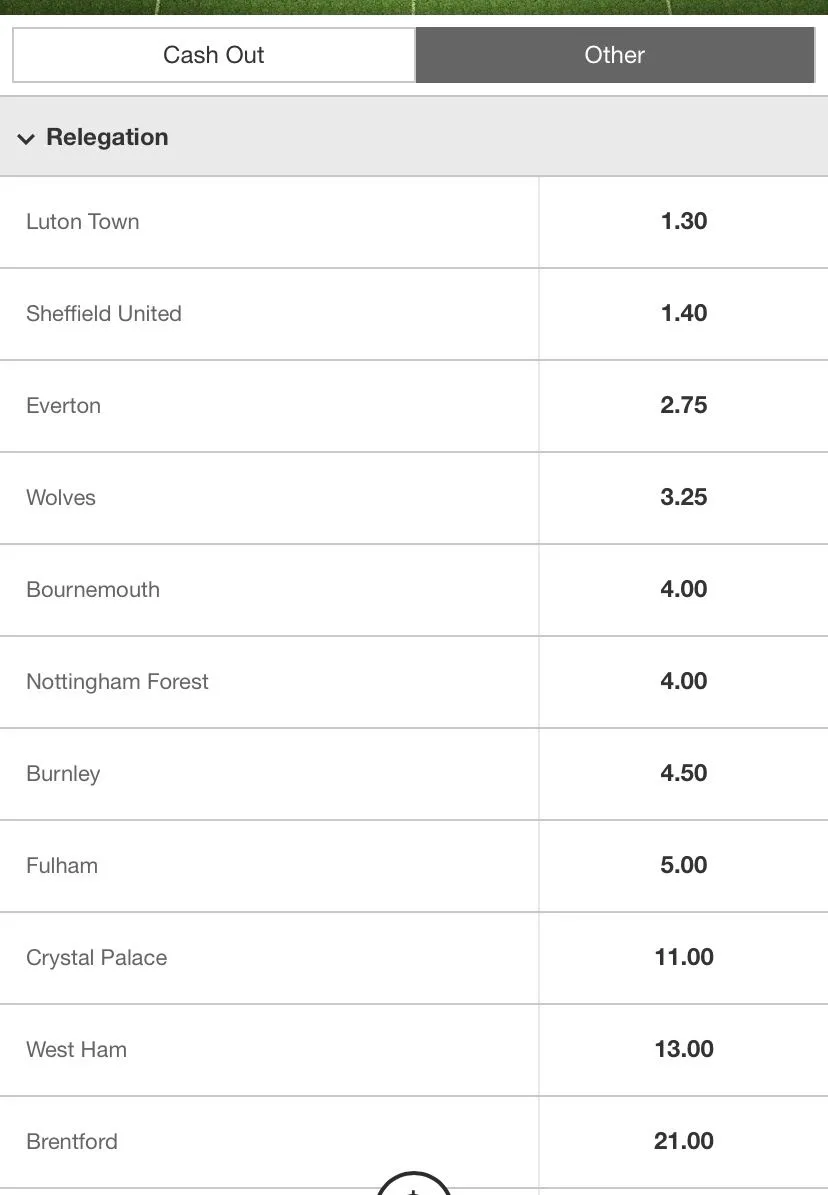Pick Sheffield United odds of 1.40

click(x=683, y=313)
